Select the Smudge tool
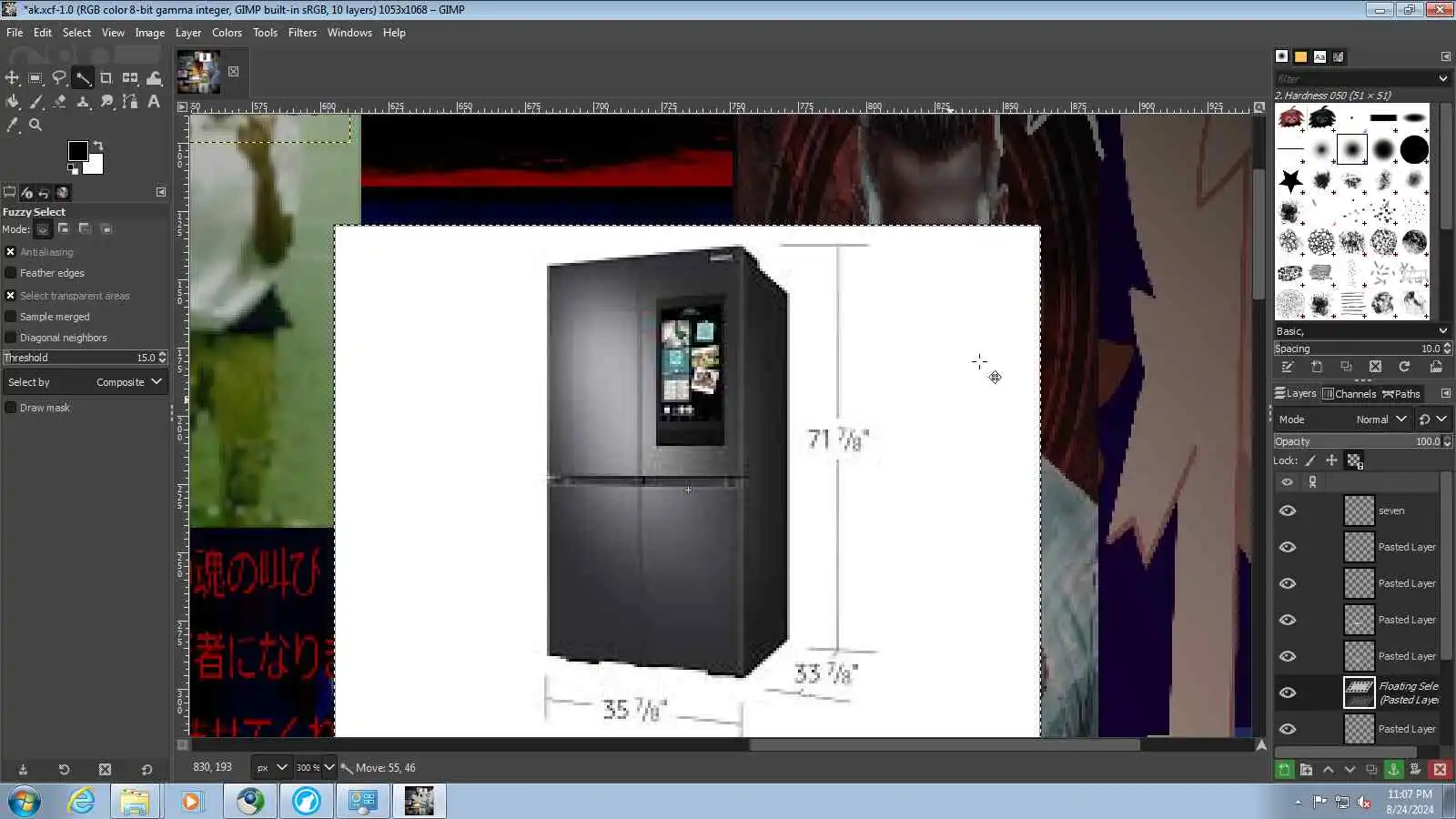 tap(106, 102)
